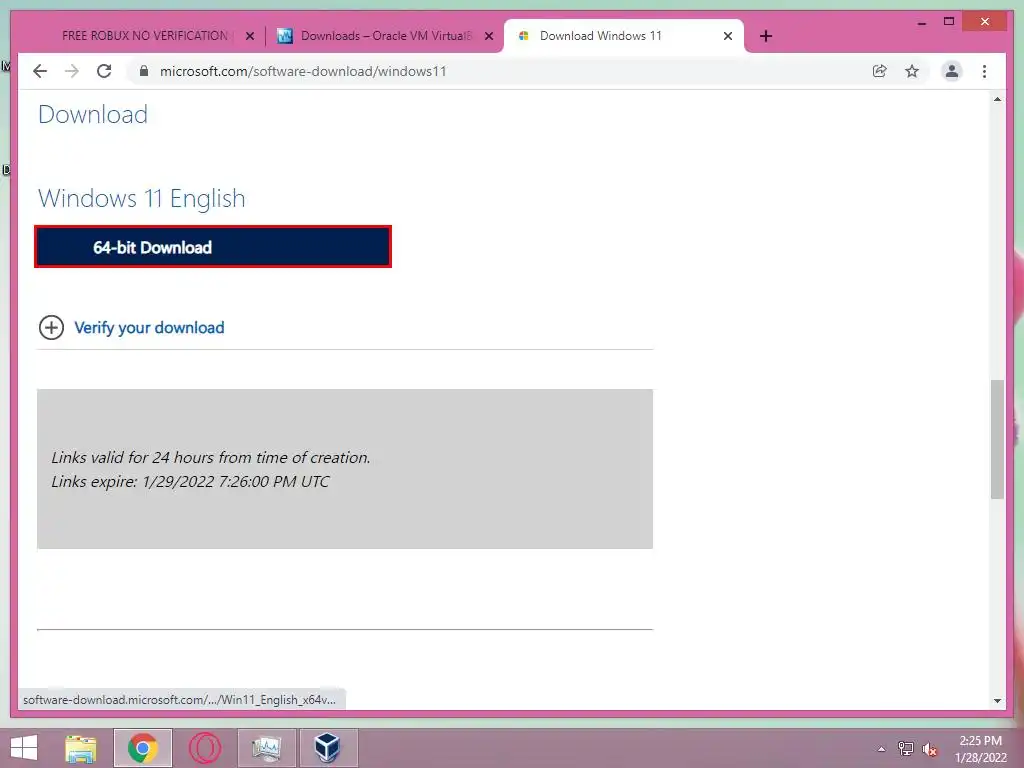The height and width of the screenshot is (768, 1024).
Task: Click the page scrollbar down arrow
Action: (997, 701)
